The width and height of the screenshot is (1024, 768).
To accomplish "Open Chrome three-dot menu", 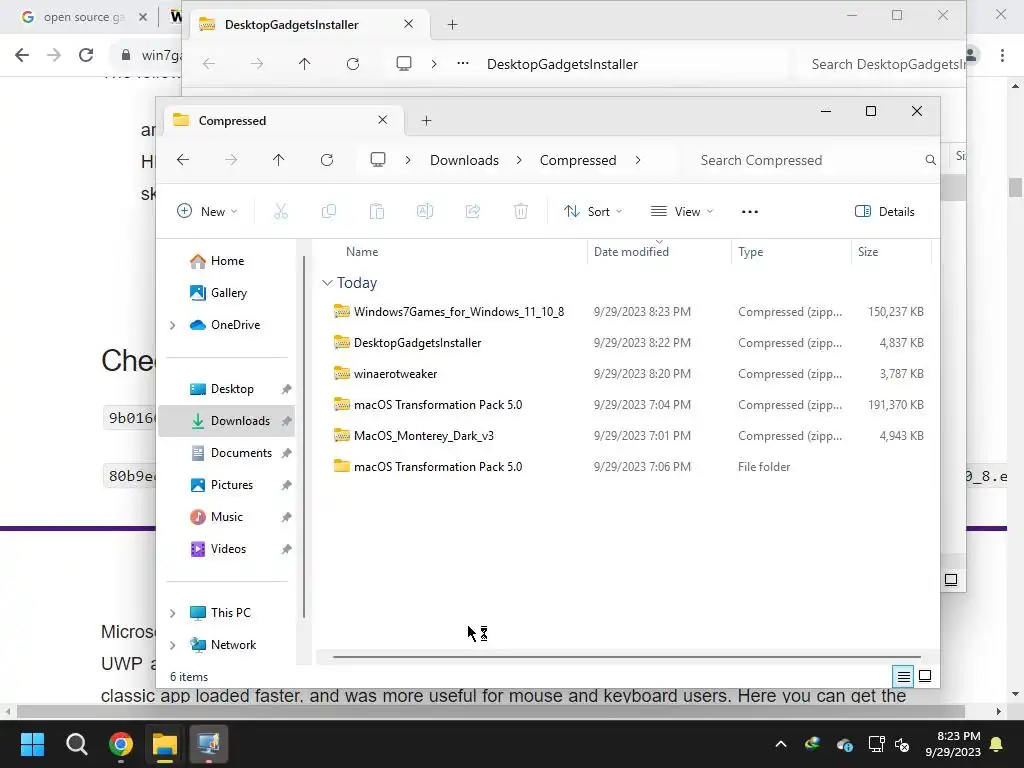I will click(1002, 55).
